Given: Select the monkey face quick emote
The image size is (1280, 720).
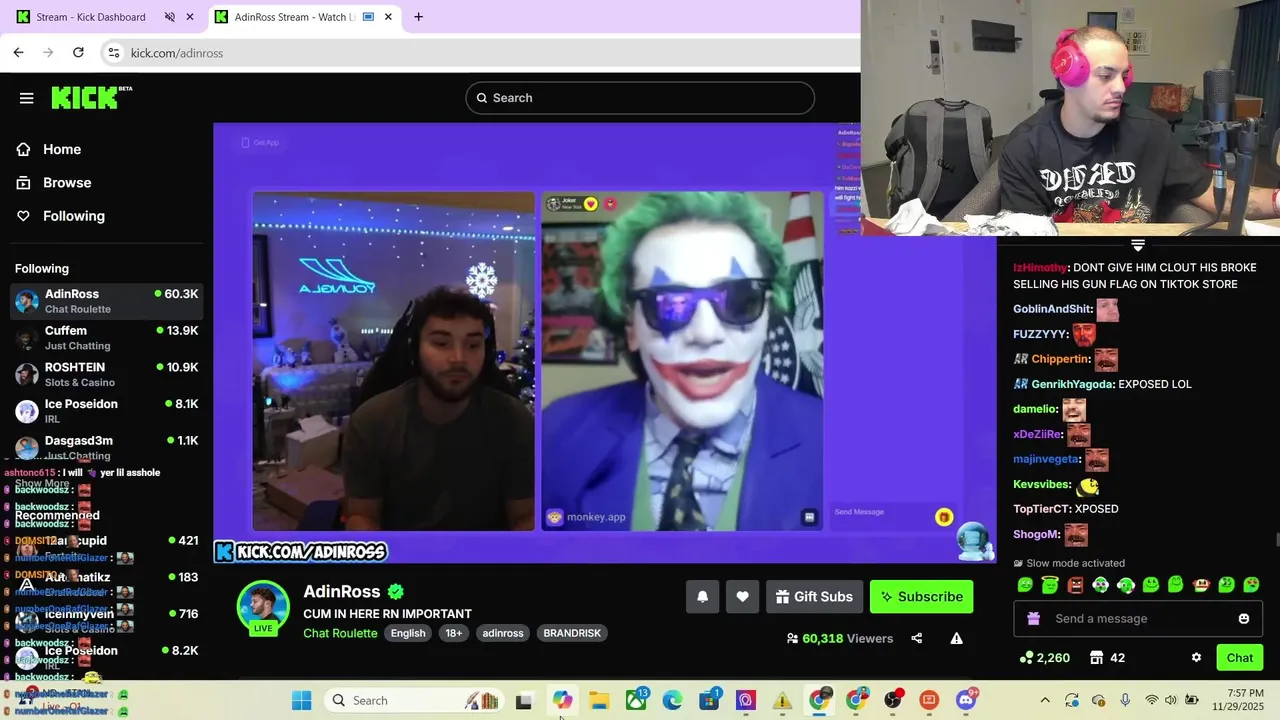Looking at the screenshot, I should pyautogui.click(x=1201, y=585).
